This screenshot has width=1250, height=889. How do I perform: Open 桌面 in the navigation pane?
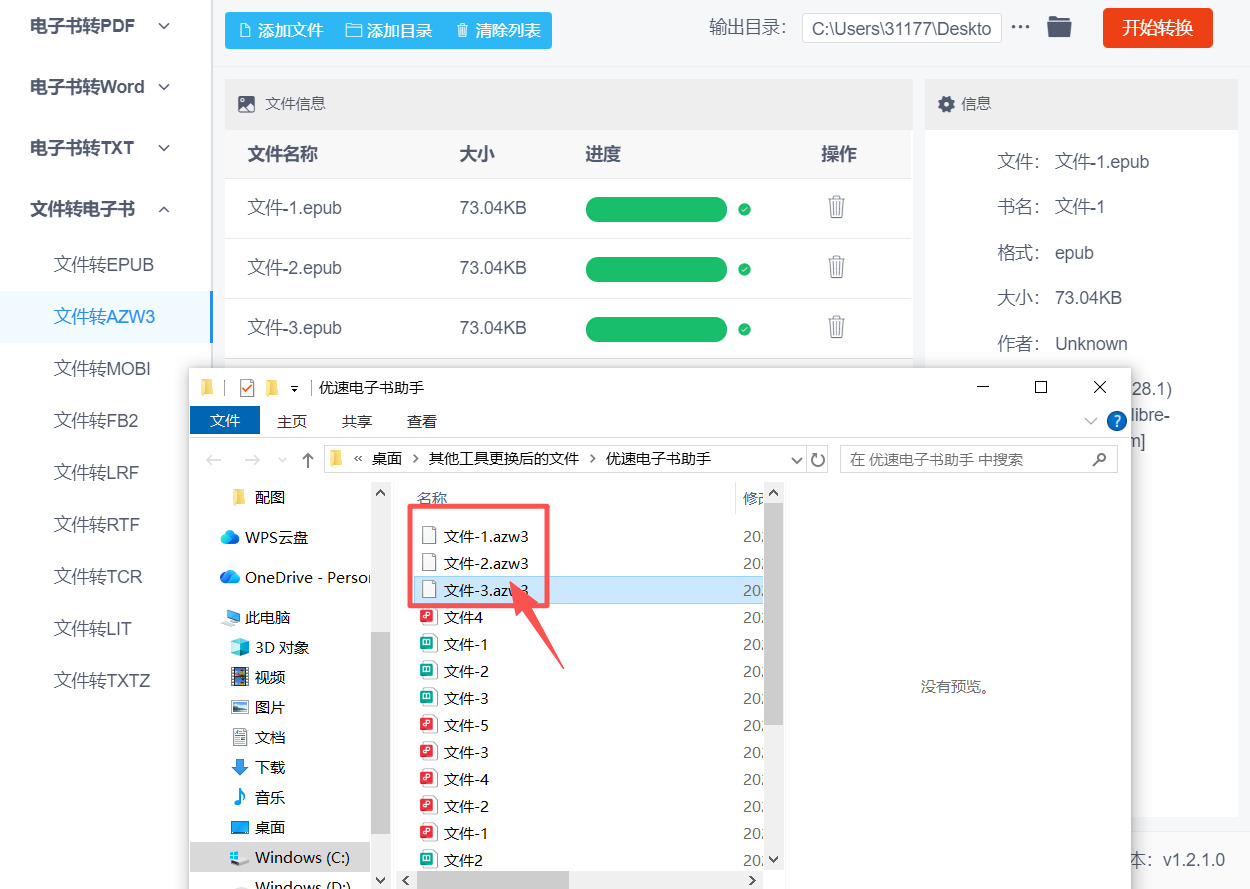[x=258, y=827]
